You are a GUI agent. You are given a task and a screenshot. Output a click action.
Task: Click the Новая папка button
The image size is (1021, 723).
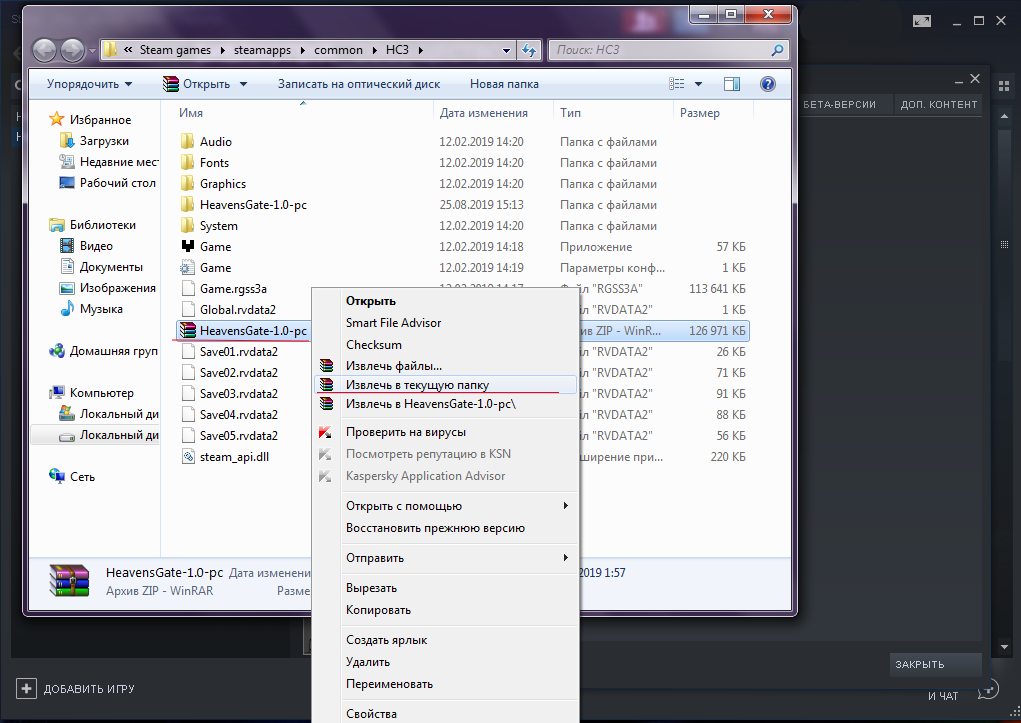coord(504,84)
